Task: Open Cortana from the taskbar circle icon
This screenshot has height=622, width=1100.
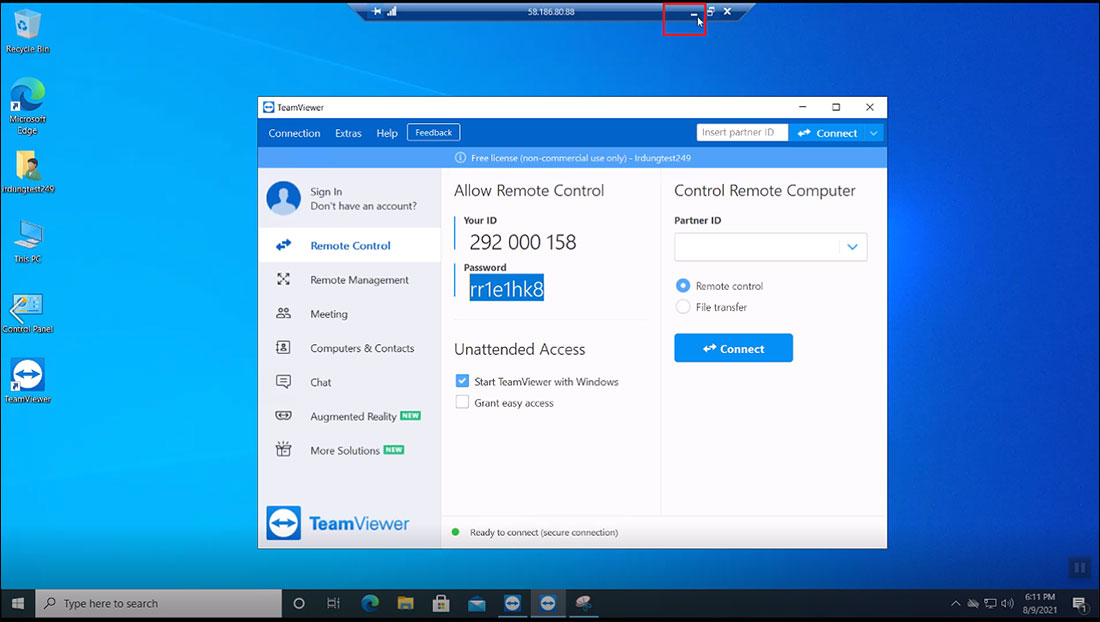Action: 299,603
